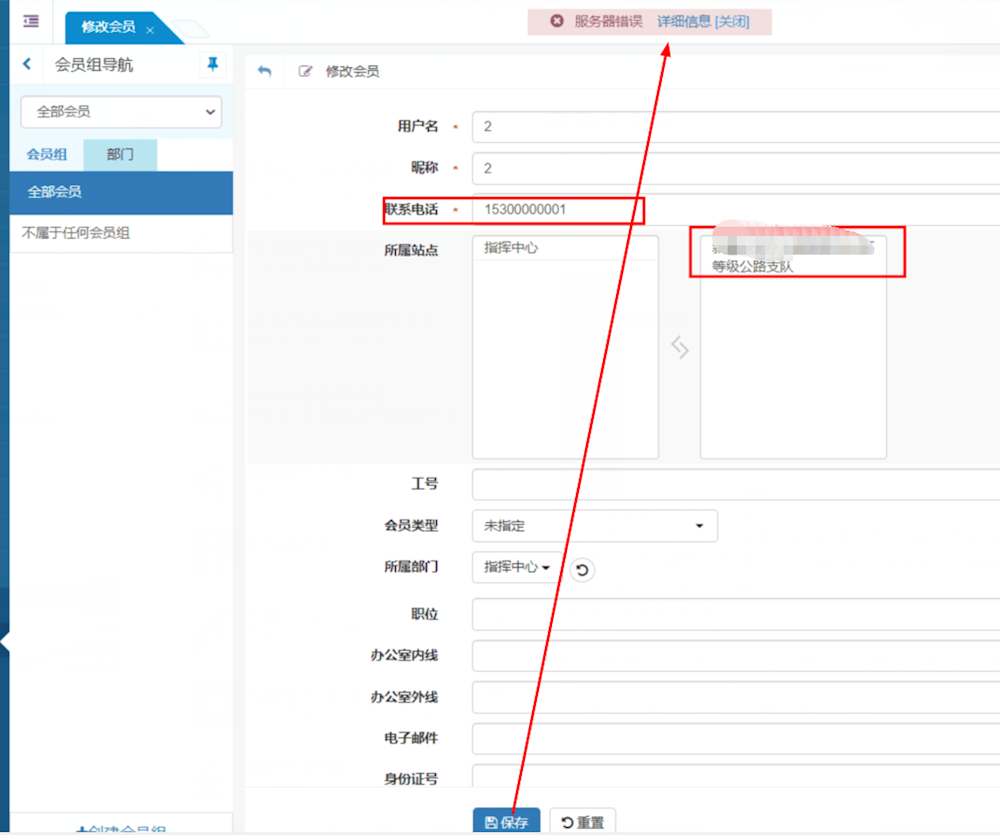This screenshot has width=1000, height=835.
Task: Dismiss the 服务器错误 alert via 关闭
Action: [732, 21]
